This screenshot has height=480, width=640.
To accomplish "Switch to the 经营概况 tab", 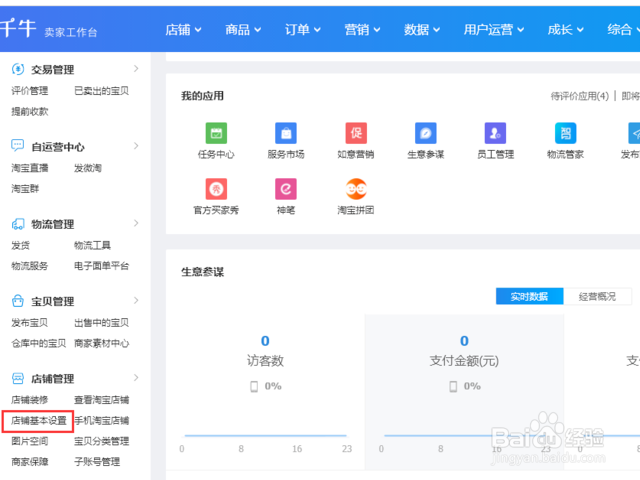I will pos(597,296).
